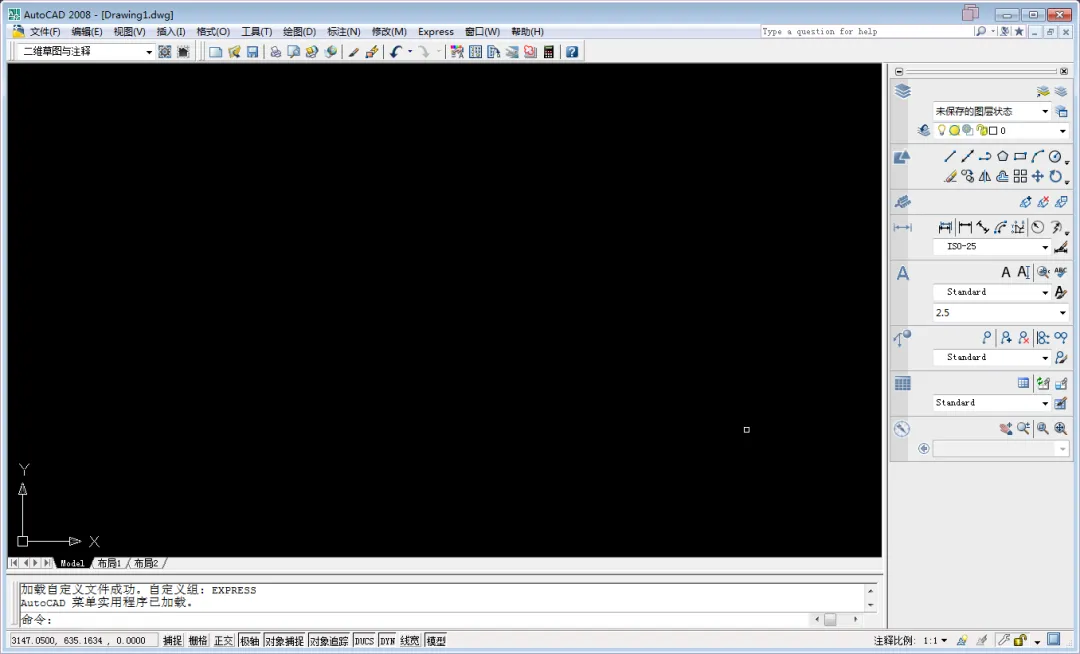
Task: Toggle 对象追踪 object tracking
Action: (x=329, y=641)
